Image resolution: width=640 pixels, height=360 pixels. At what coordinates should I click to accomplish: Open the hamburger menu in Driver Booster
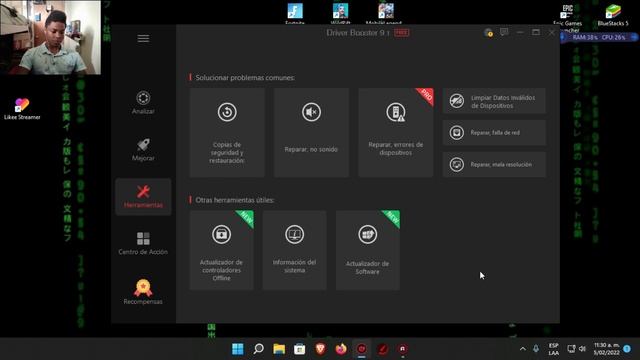click(143, 39)
